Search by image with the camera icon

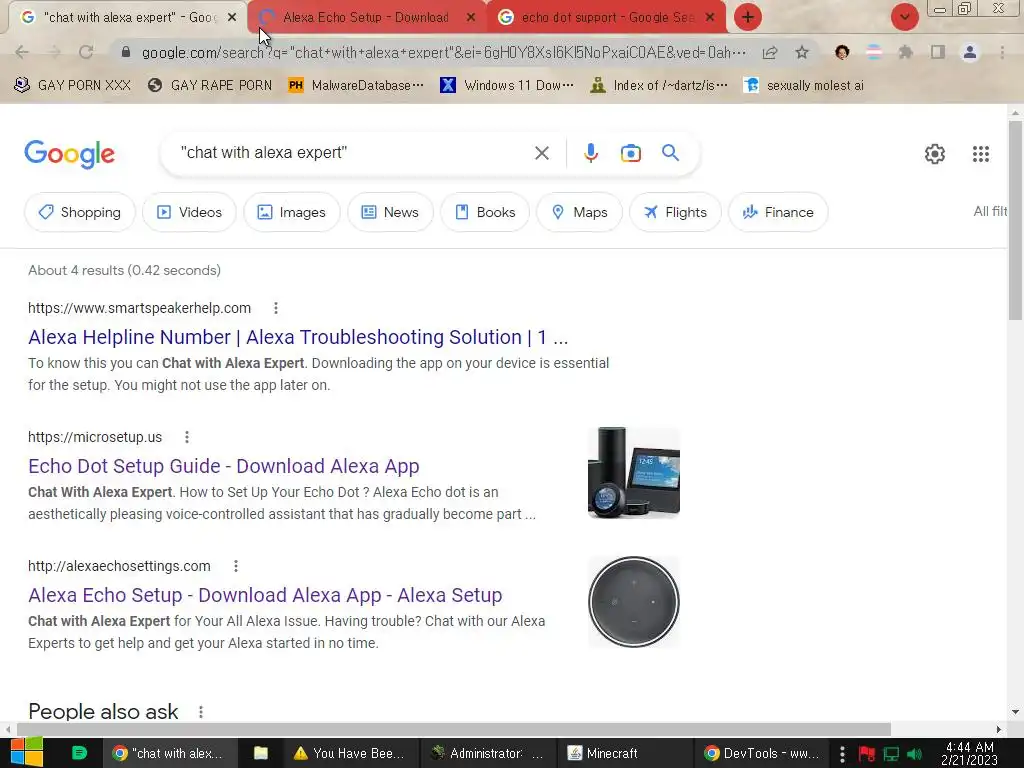pos(630,153)
